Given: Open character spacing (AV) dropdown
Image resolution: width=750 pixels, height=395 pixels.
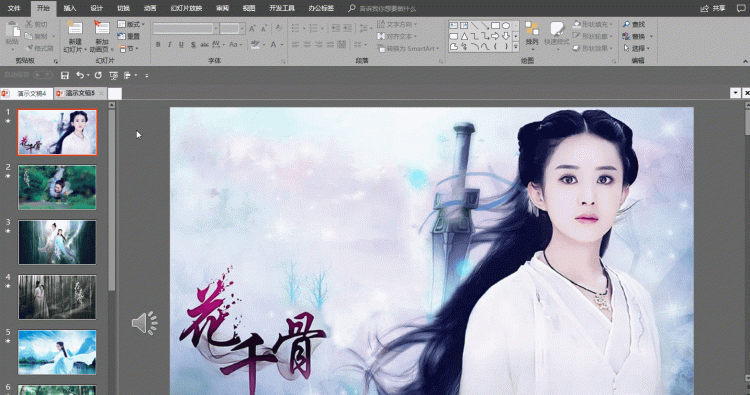Looking at the screenshot, I should pos(218,44).
